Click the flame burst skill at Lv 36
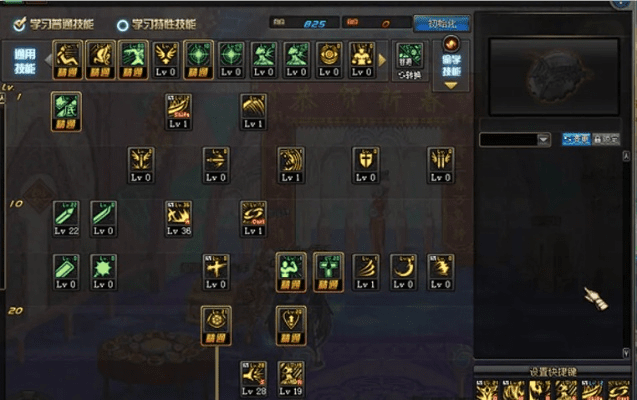The width and height of the screenshot is (637, 400). click(179, 218)
